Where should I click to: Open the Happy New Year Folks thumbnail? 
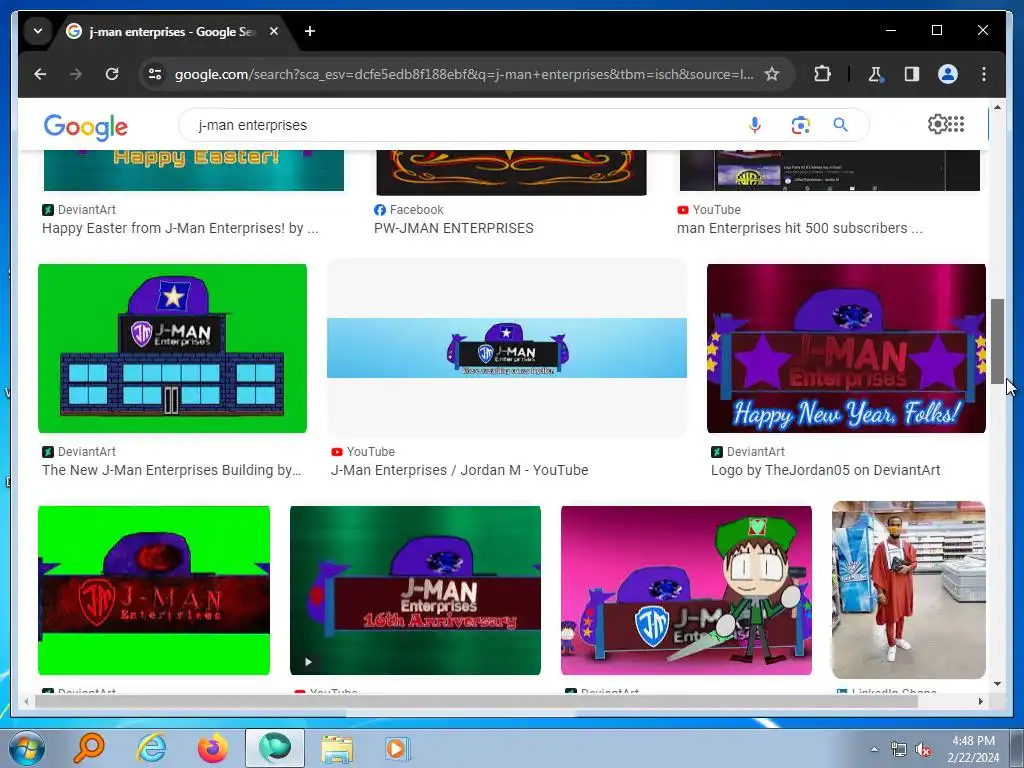pyautogui.click(x=846, y=348)
